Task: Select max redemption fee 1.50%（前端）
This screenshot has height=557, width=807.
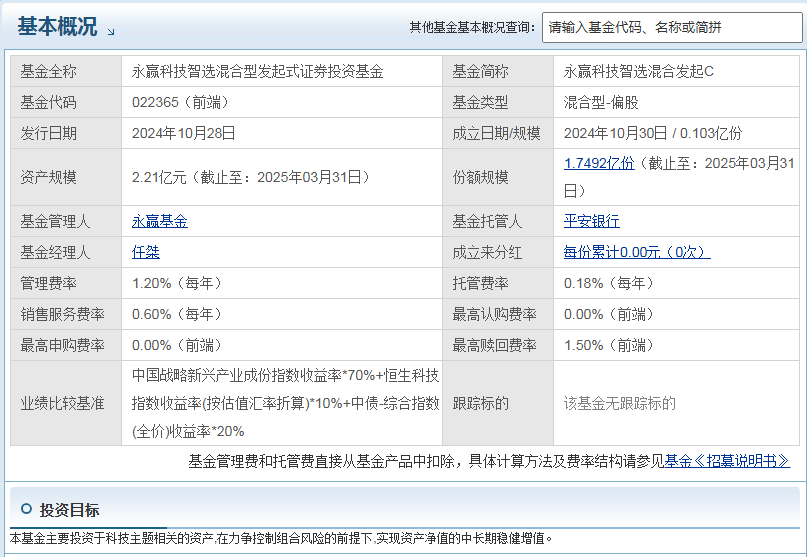Action: click(609, 345)
